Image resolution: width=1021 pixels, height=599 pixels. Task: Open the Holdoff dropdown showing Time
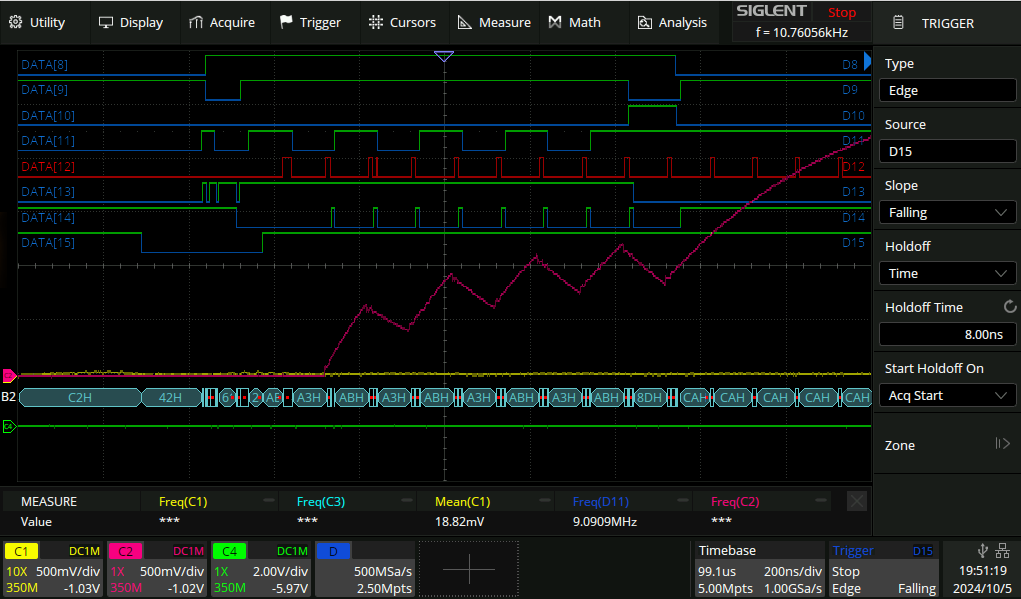946,273
